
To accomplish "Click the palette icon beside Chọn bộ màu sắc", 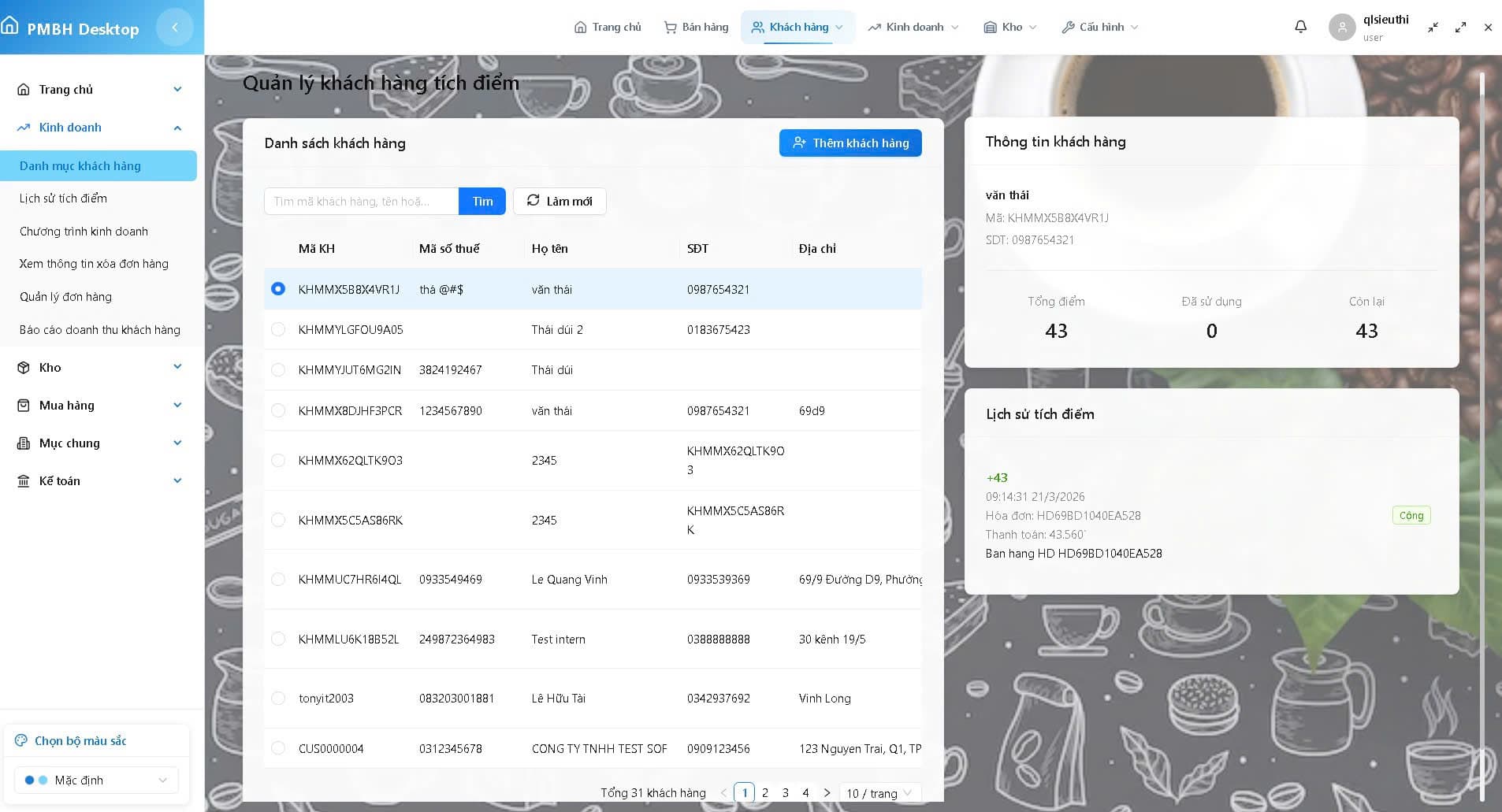I will tap(20, 740).
